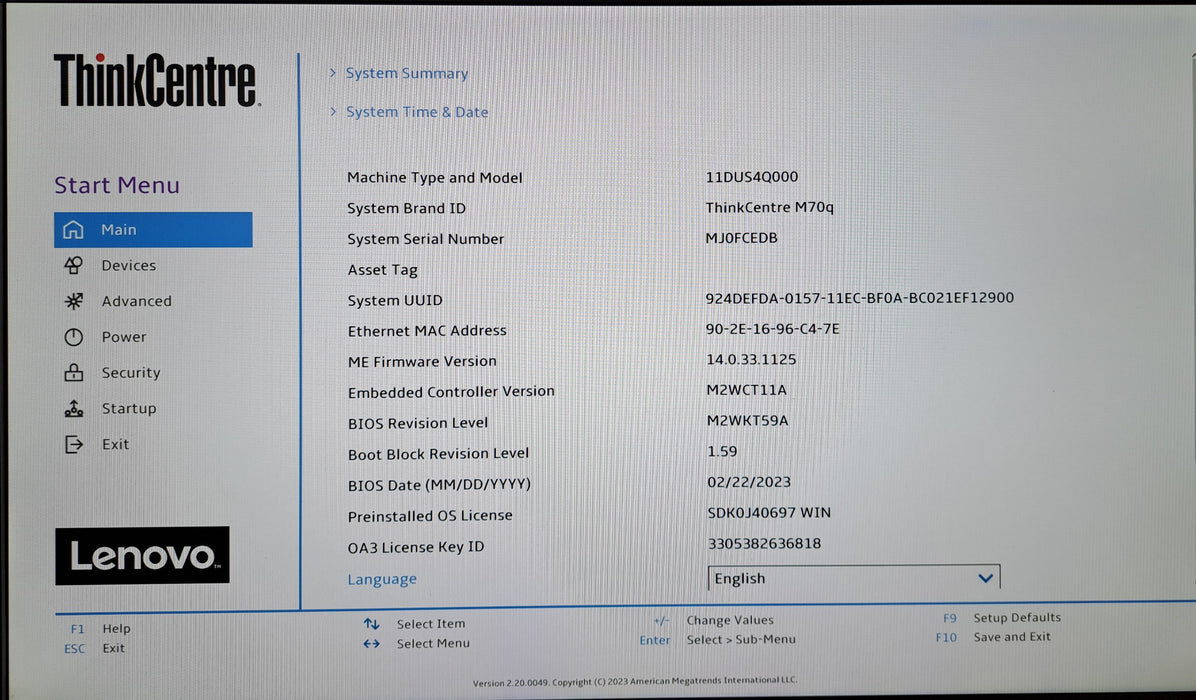Click the BIOS date 02/22/2023

(749, 482)
